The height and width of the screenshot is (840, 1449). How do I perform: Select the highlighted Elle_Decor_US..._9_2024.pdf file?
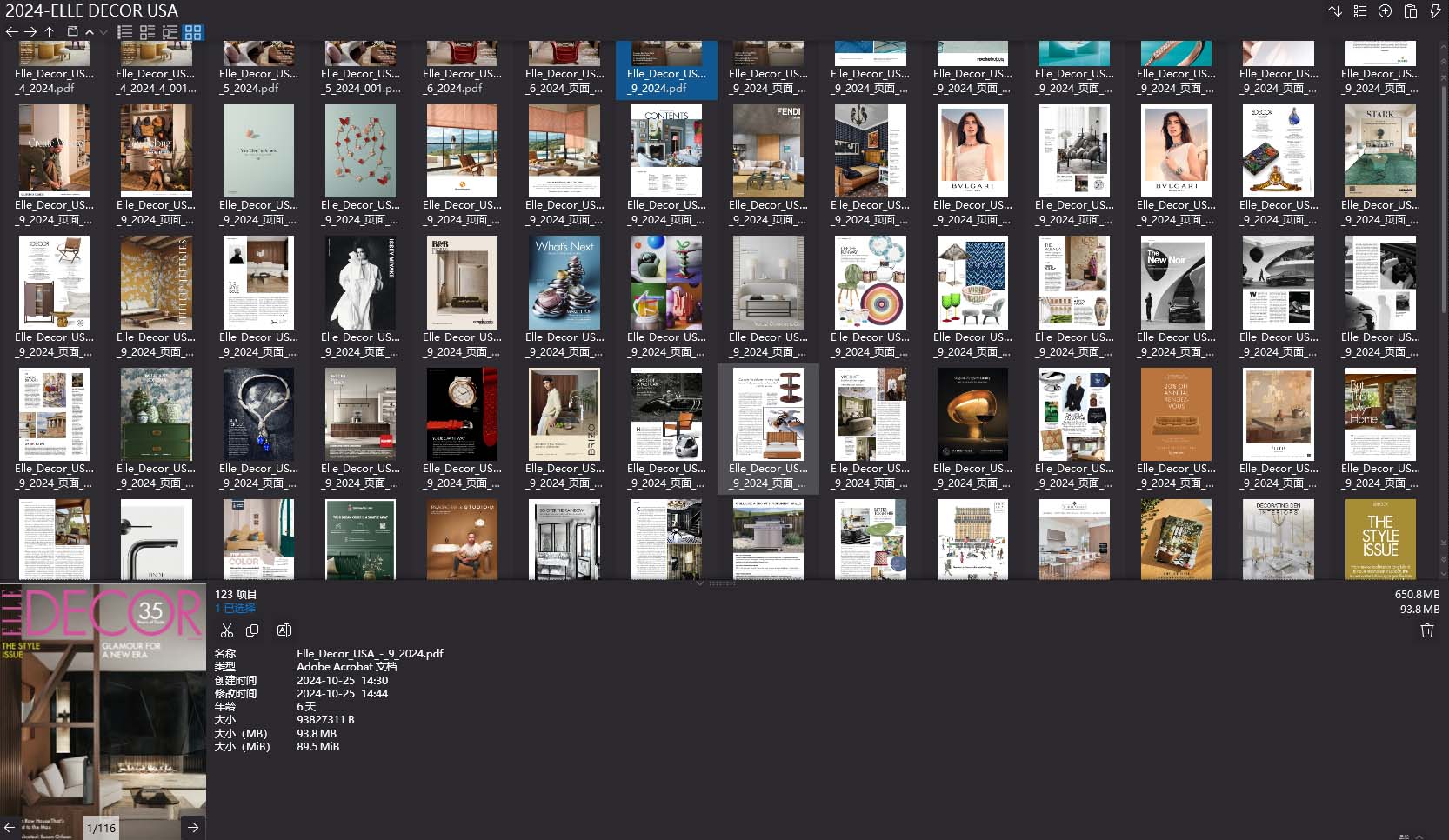[667, 70]
